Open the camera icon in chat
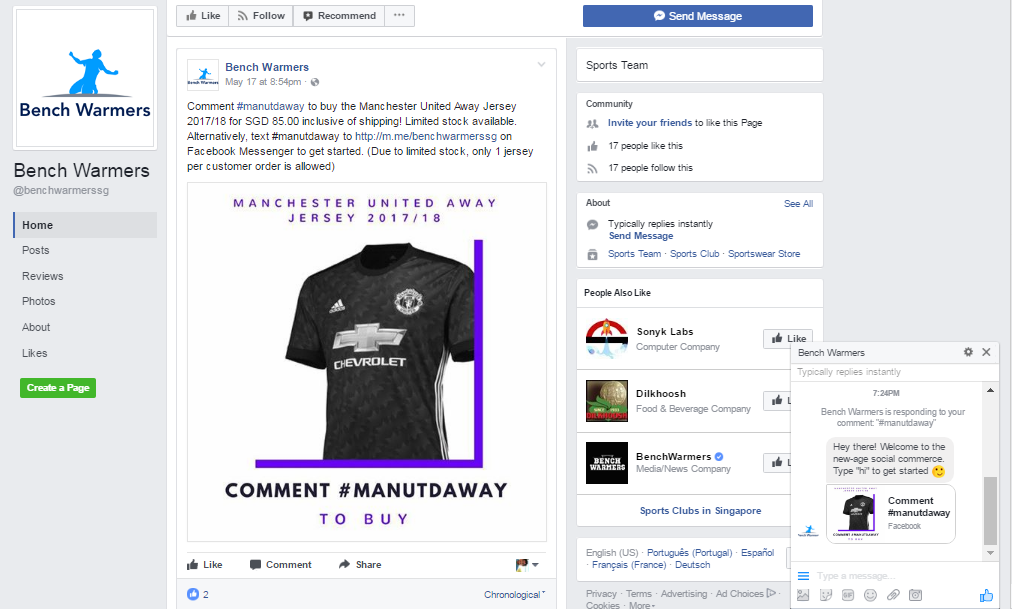Image resolution: width=1012 pixels, height=609 pixels. 915,595
